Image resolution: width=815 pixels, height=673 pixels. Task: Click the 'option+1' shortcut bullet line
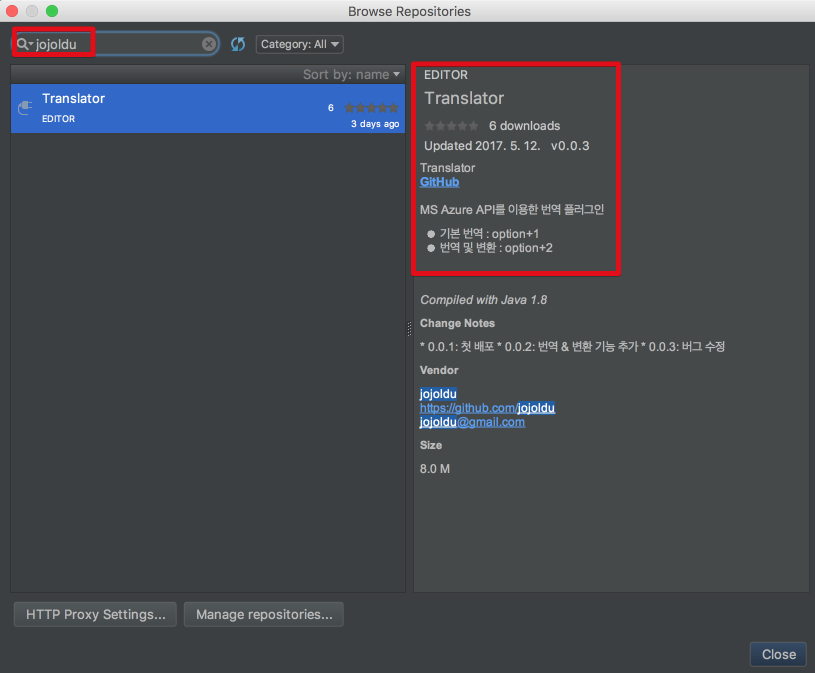coord(483,234)
